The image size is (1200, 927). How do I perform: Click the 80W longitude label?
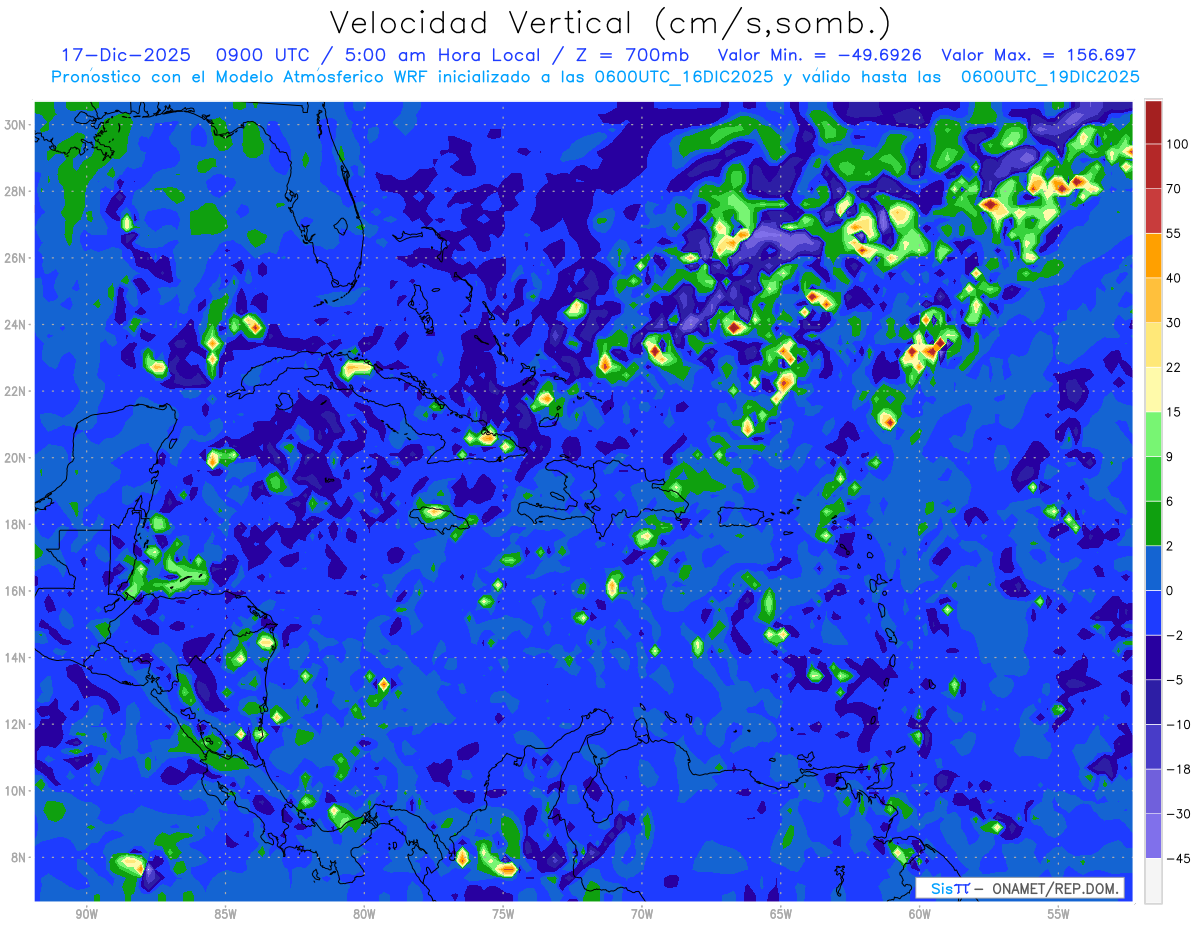coord(364,914)
